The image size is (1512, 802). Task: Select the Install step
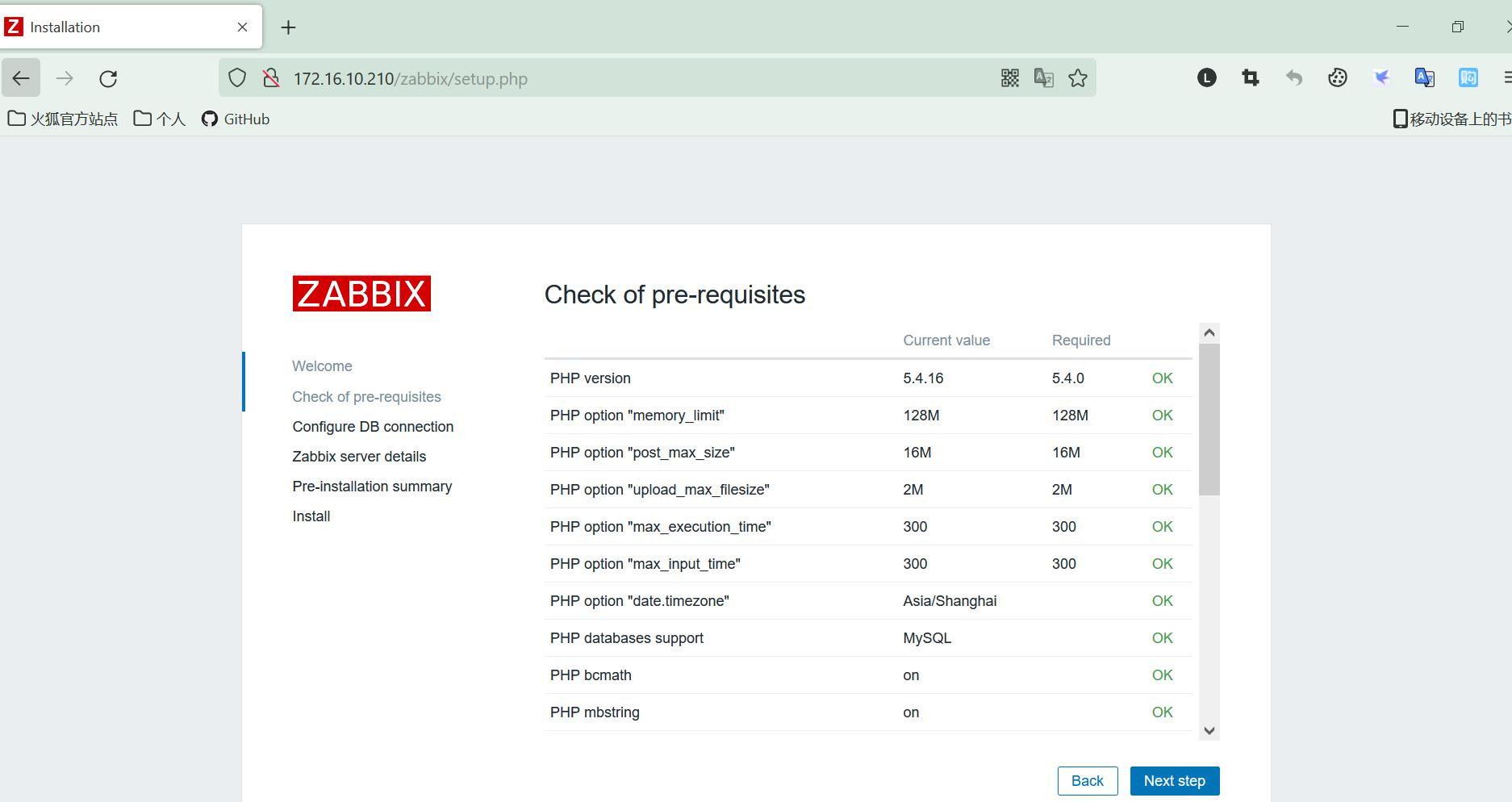[x=311, y=516]
